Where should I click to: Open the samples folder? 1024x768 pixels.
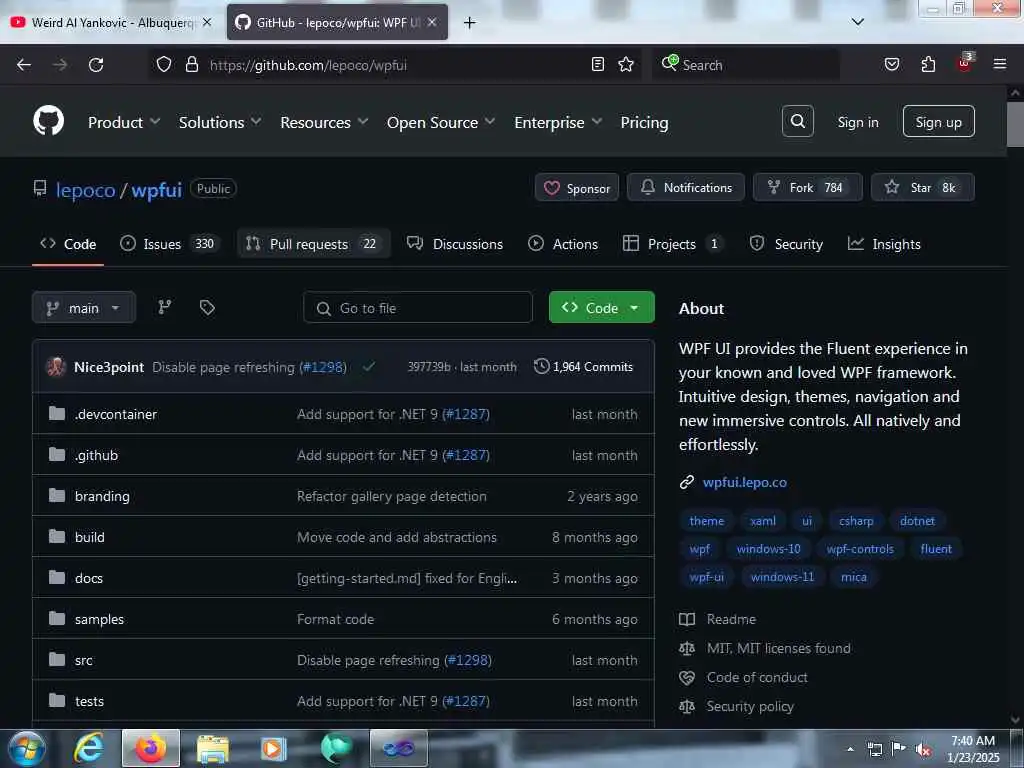coord(99,619)
